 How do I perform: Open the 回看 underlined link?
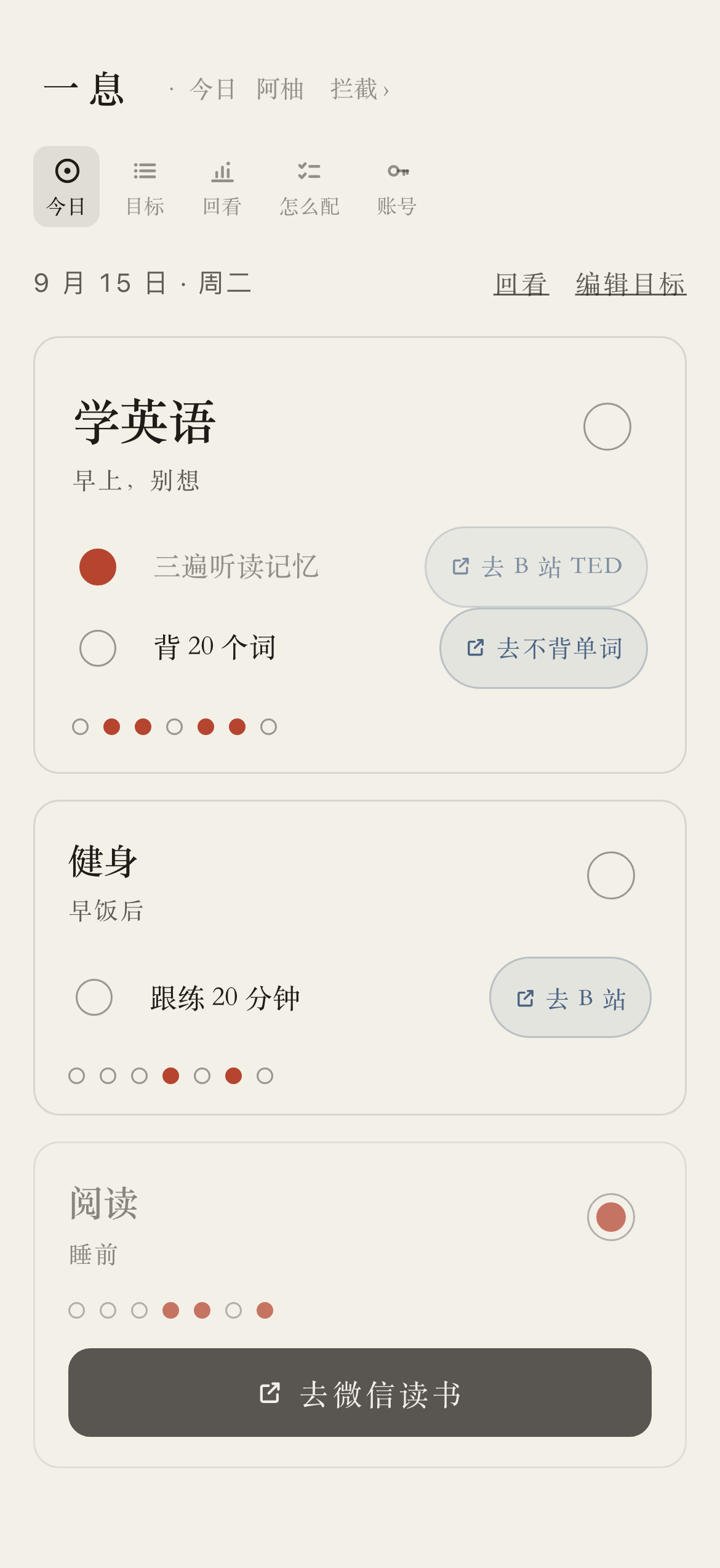pos(521,284)
